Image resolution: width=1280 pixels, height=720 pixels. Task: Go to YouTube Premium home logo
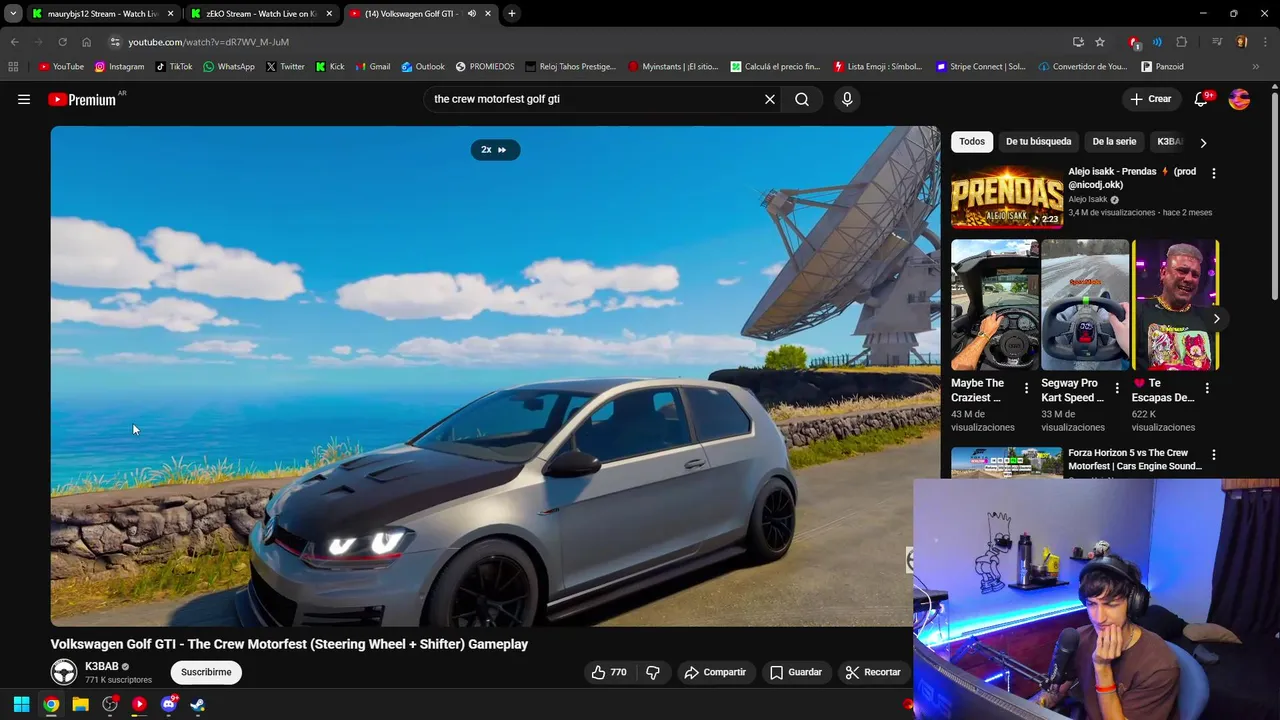coord(82,99)
